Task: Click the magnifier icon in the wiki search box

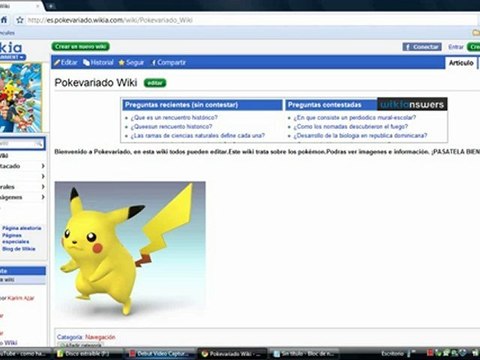Action: (x=39, y=144)
